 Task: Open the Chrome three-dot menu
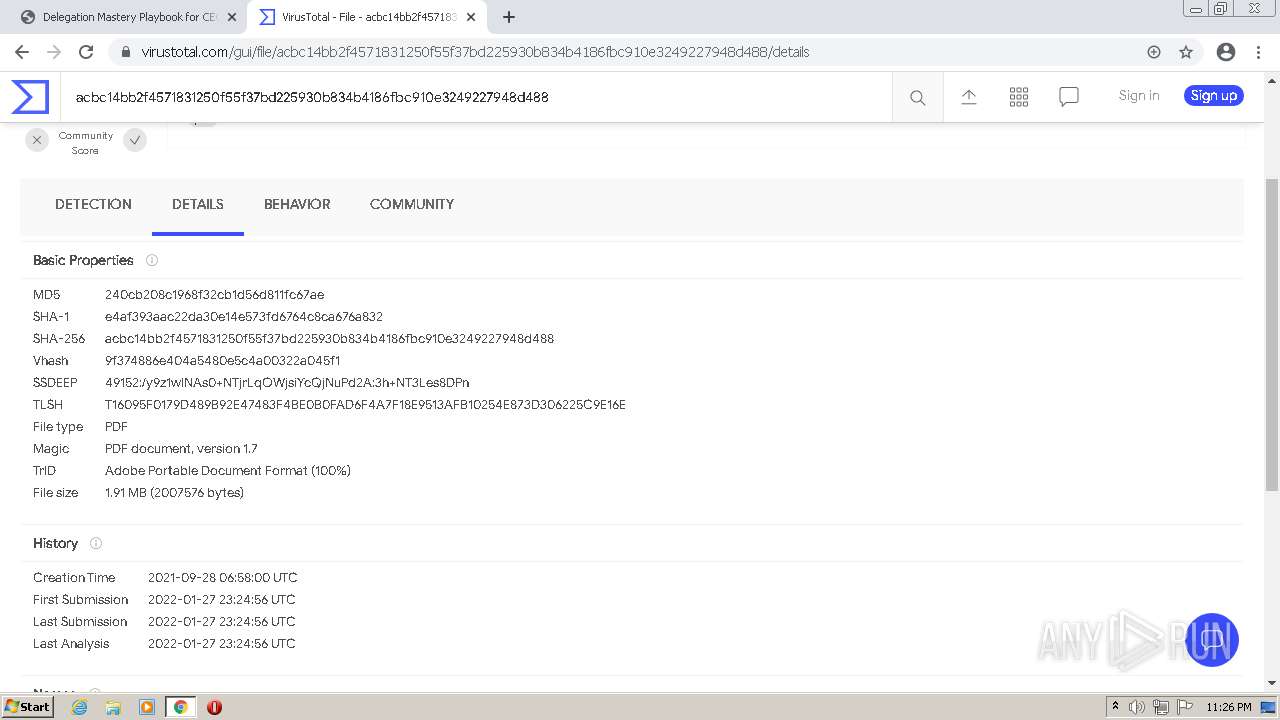coord(1258,52)
